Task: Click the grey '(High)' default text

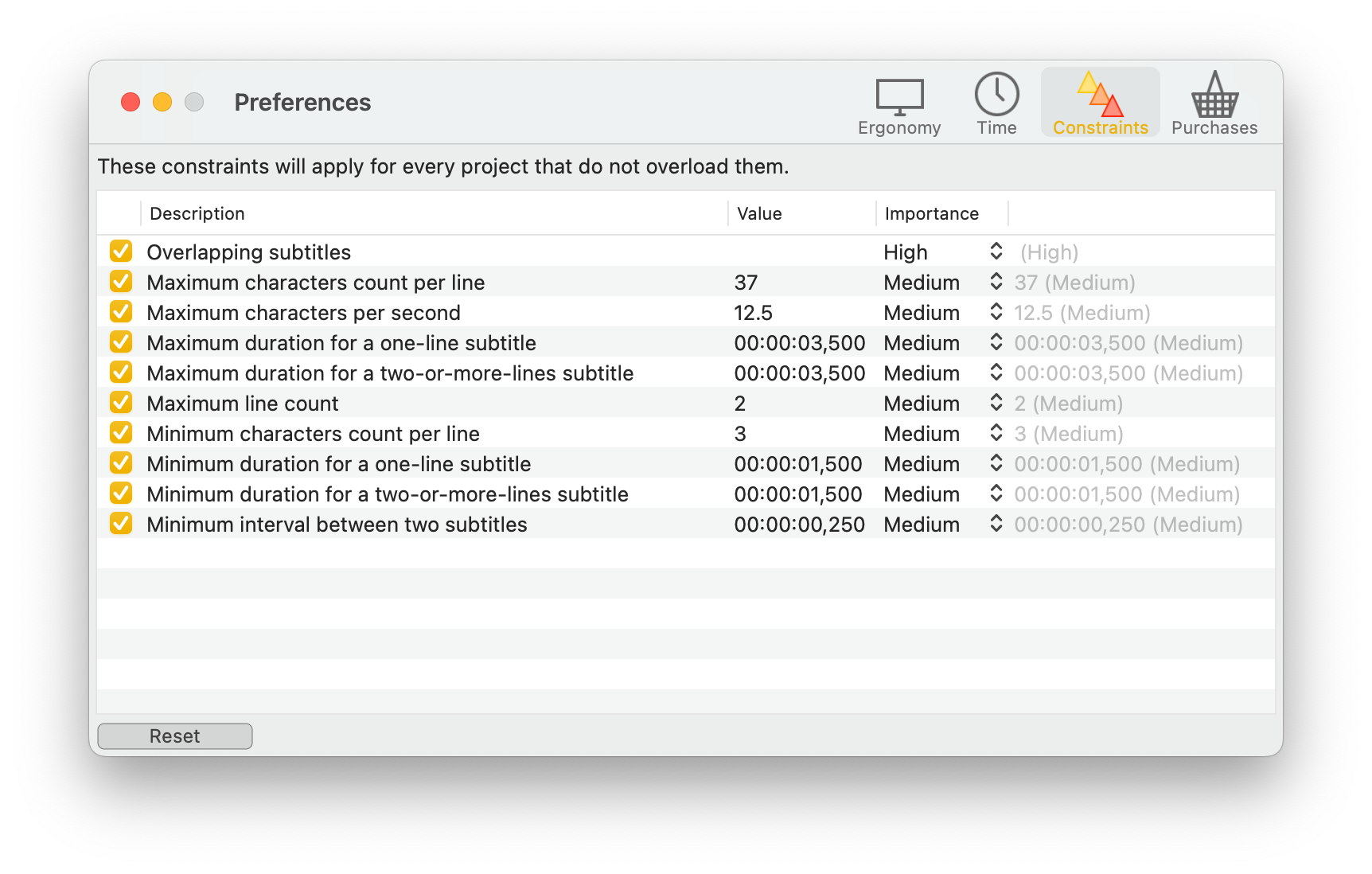Action: click(x=1049, y=252)
